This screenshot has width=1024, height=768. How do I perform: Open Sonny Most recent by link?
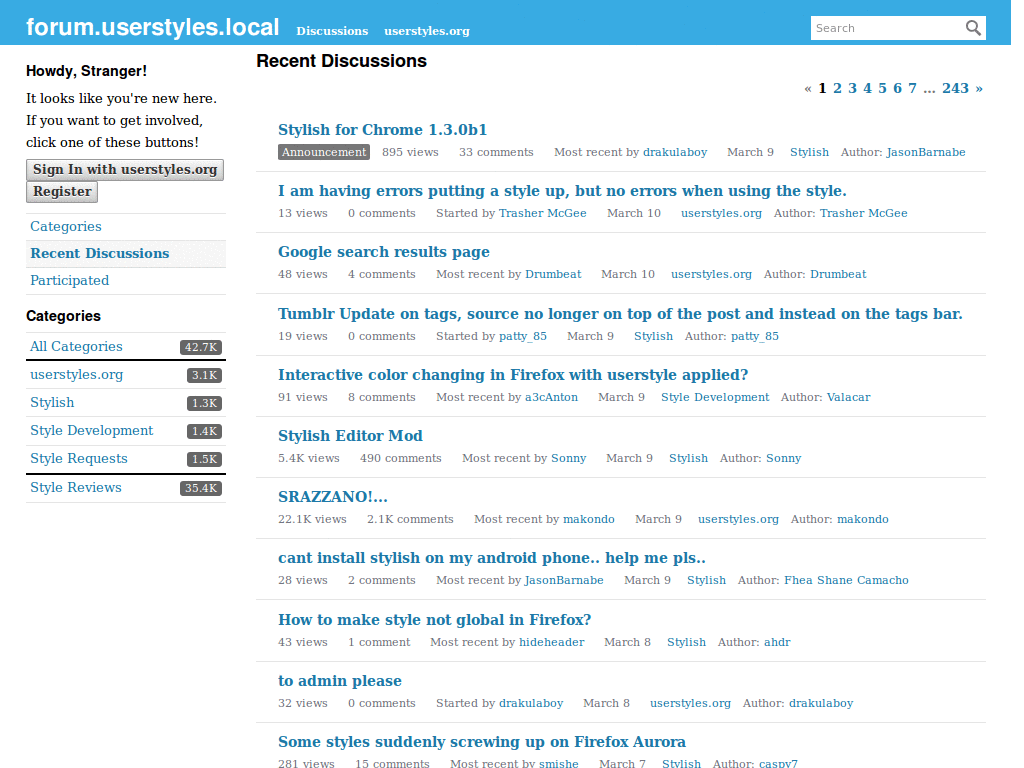569,458
